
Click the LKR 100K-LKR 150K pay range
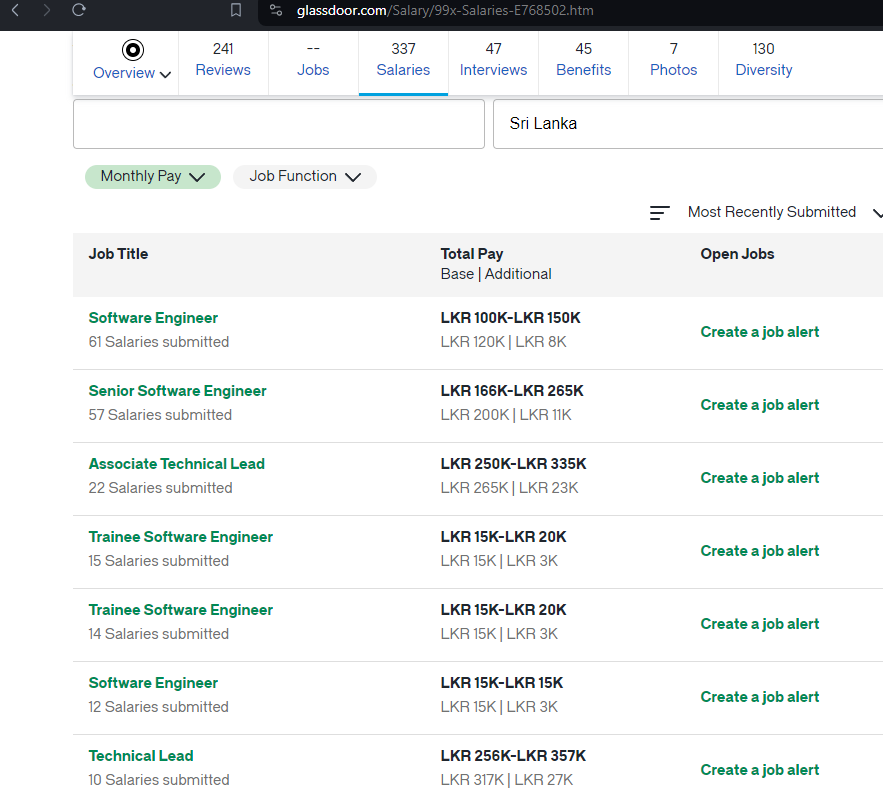510,318
